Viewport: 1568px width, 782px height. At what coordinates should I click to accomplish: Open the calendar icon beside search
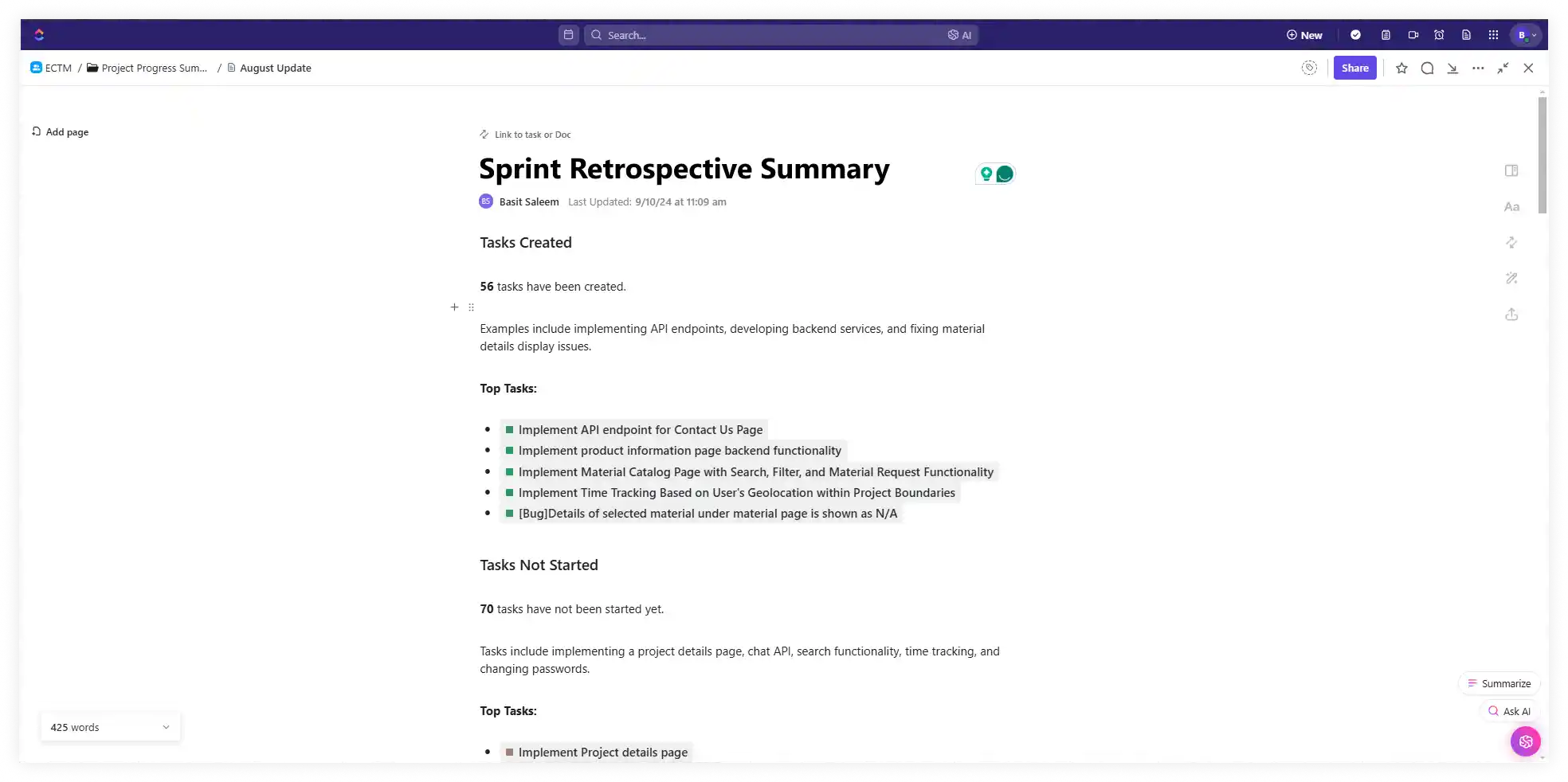[x=568, y=34]
